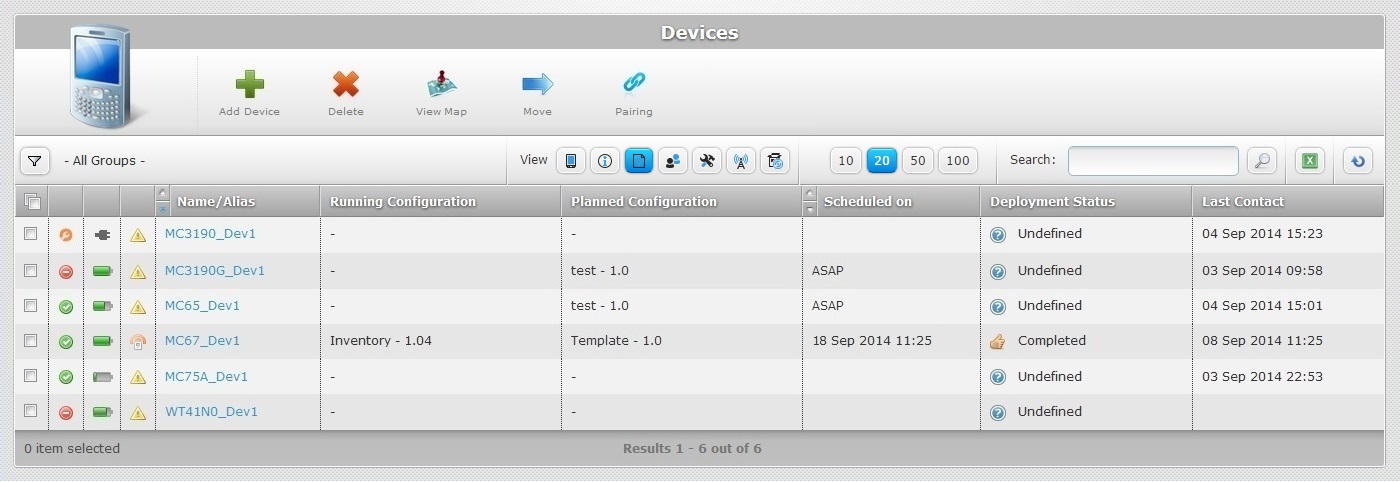Click the power plug icon for MC3190_Dev1
The height and width of the screenshot is (482, 1400).
(x=103, y=235)
